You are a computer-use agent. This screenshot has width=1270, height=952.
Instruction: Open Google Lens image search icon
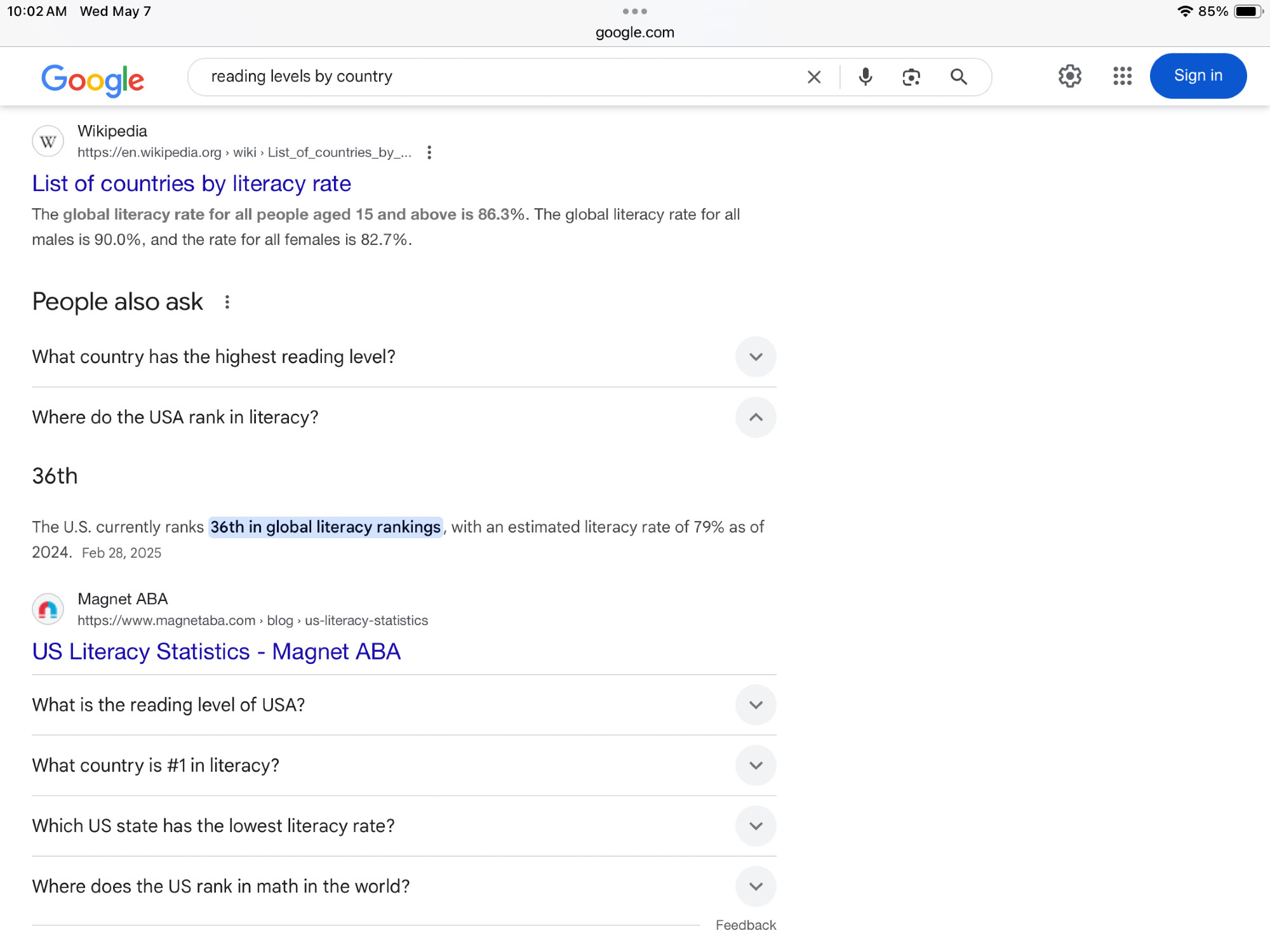point(911,77)
